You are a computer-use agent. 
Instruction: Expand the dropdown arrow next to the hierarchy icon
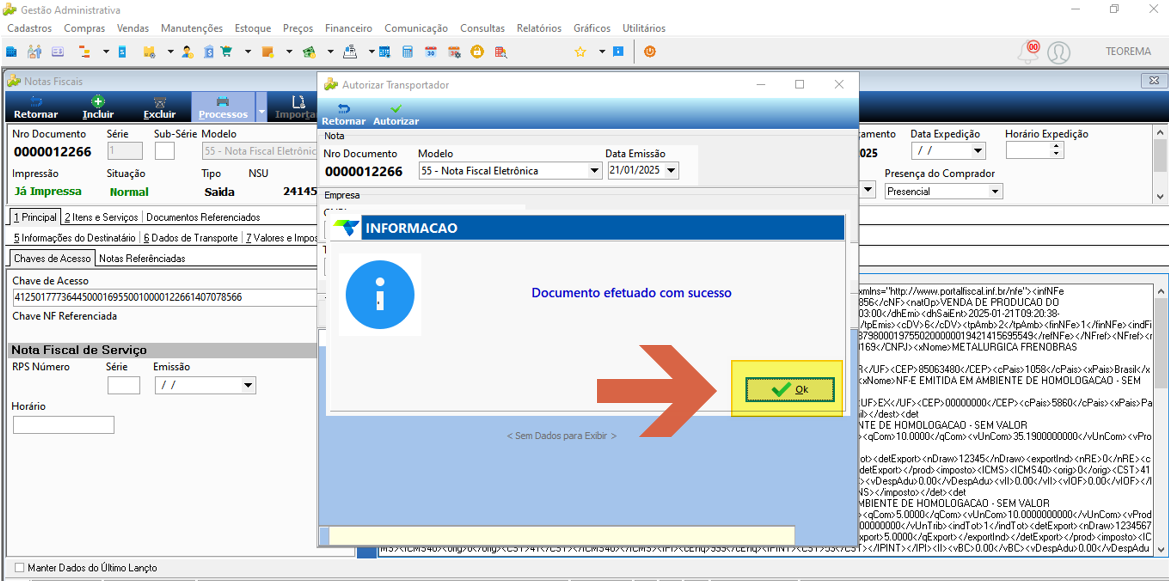pyautogui.click(x=105, y=51)
